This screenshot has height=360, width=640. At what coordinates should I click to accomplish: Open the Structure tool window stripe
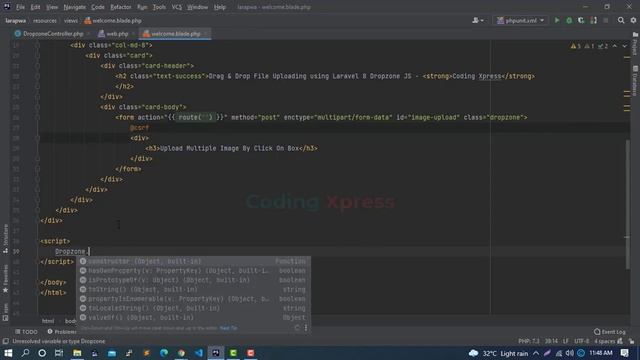click(5, 239)
